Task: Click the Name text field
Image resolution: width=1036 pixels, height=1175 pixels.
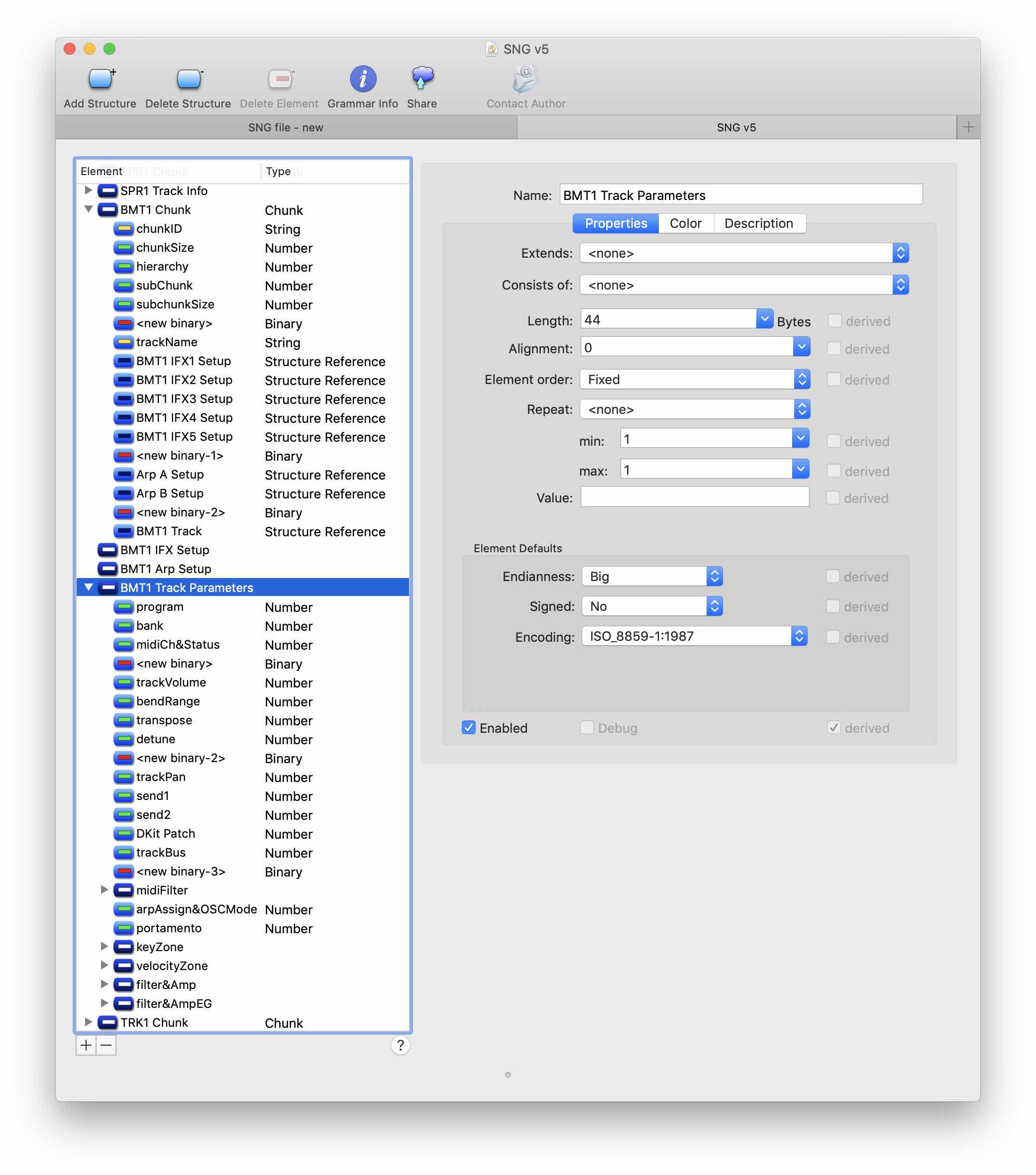Action: [x=740, y=195]
